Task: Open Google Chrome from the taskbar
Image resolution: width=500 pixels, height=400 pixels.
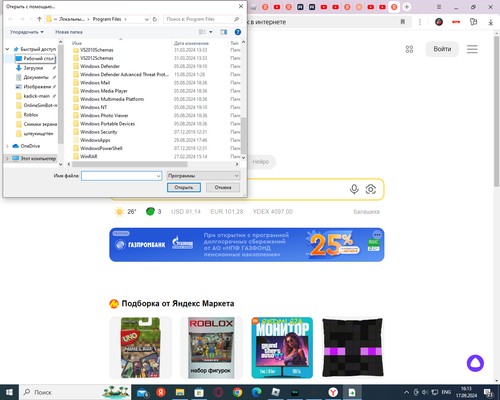Action: (x=237, y=392)
